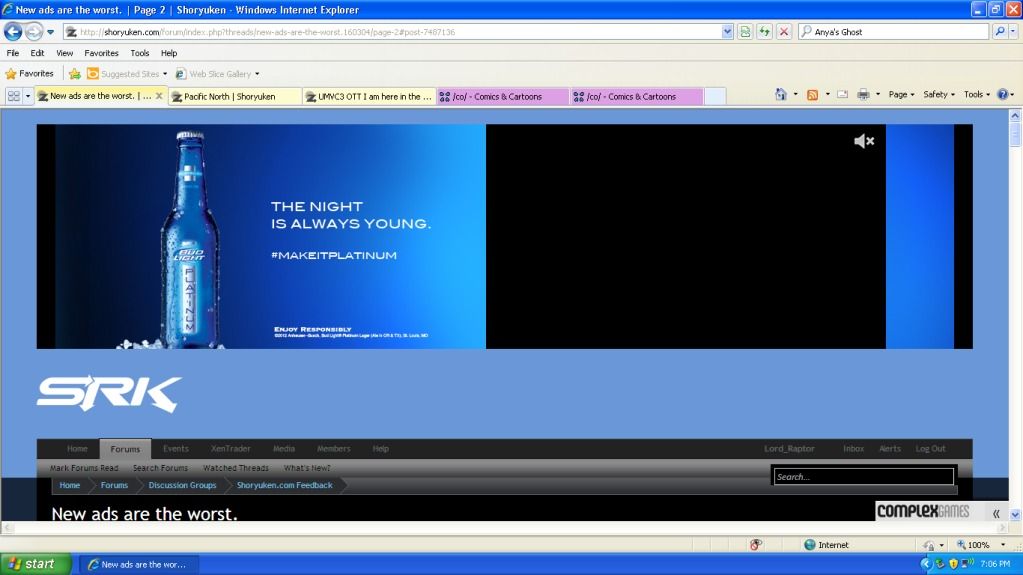Viewport: 1023px width, 575px height.
Task: Click the vertical scrollbar down arrow
Action: [x=1015, y=515]
